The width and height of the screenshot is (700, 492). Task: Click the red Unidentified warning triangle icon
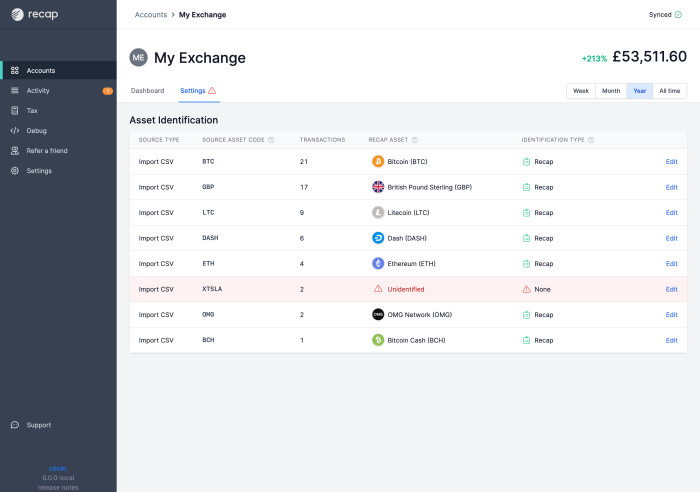[378, 288]
